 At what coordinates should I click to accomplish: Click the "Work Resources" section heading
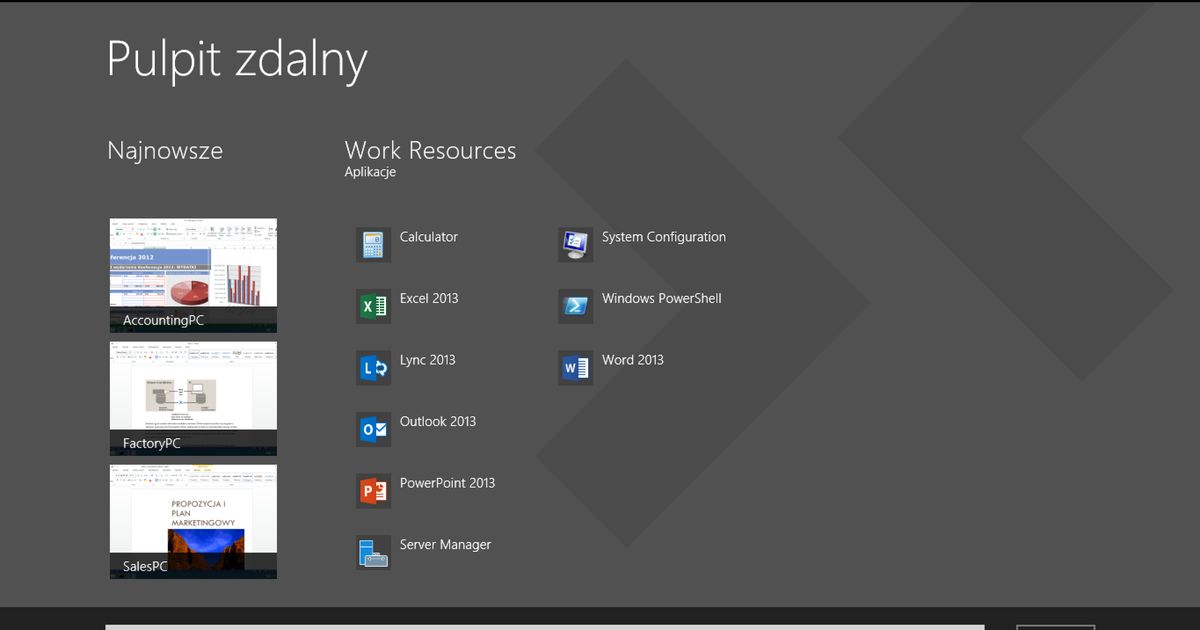pos(430,151)
